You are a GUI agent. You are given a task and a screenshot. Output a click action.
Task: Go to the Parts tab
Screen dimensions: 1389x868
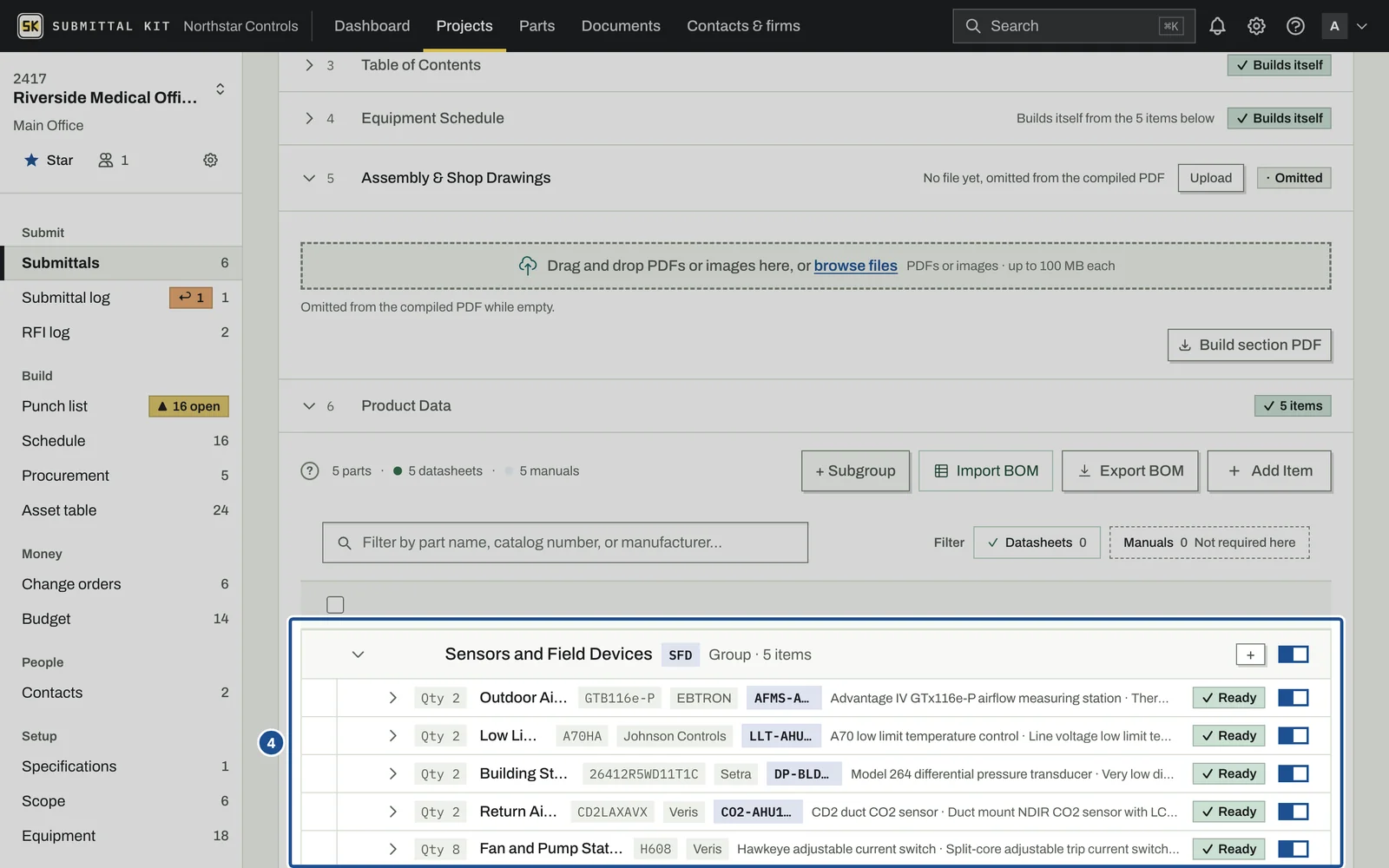[537, 26]
